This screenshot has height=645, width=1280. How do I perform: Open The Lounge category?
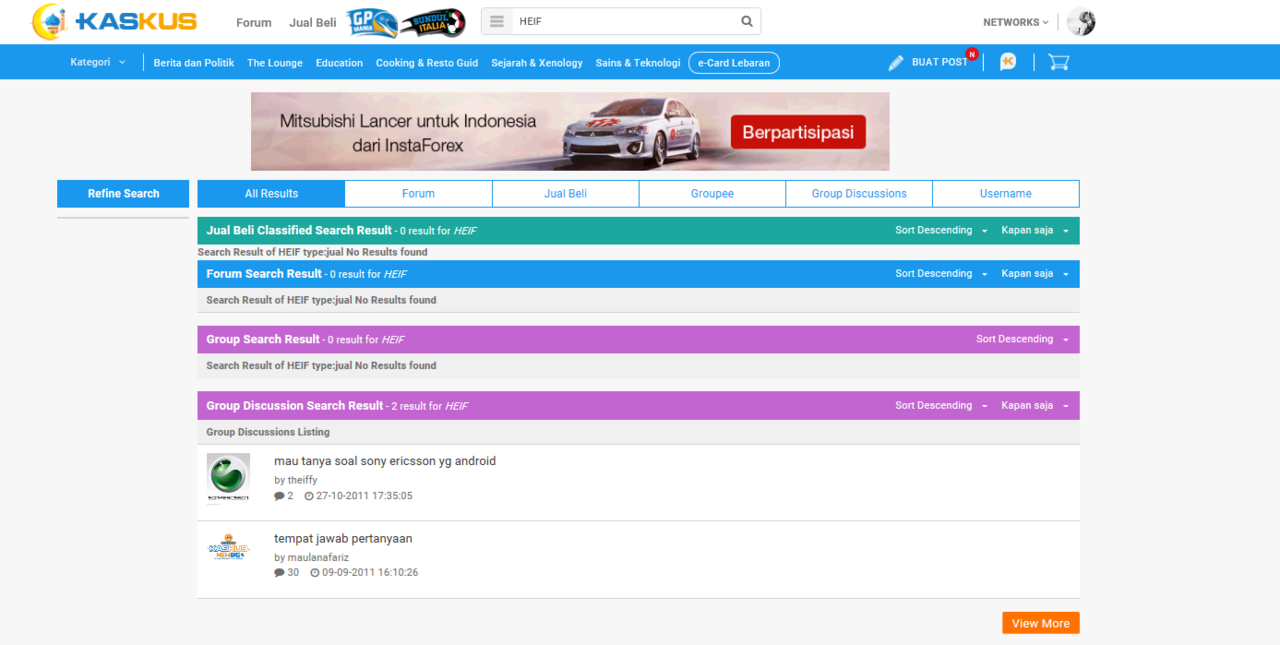pos(275,63)
